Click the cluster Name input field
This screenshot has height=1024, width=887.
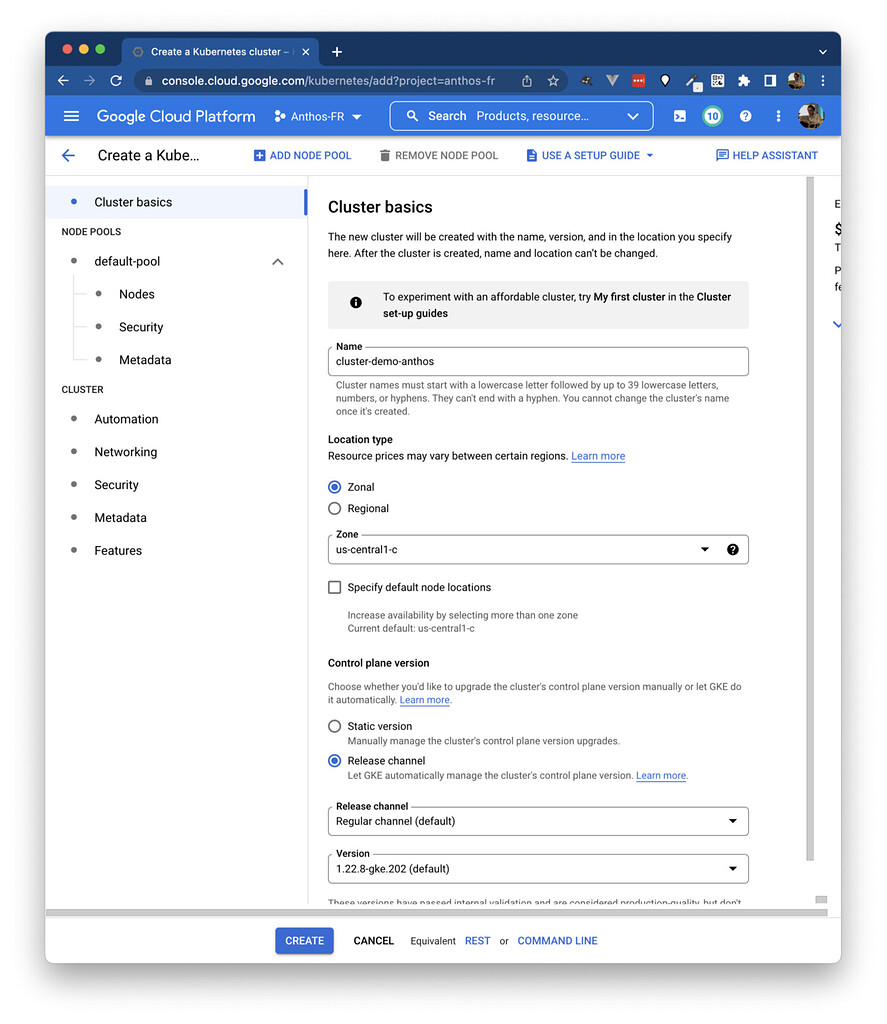538,361
